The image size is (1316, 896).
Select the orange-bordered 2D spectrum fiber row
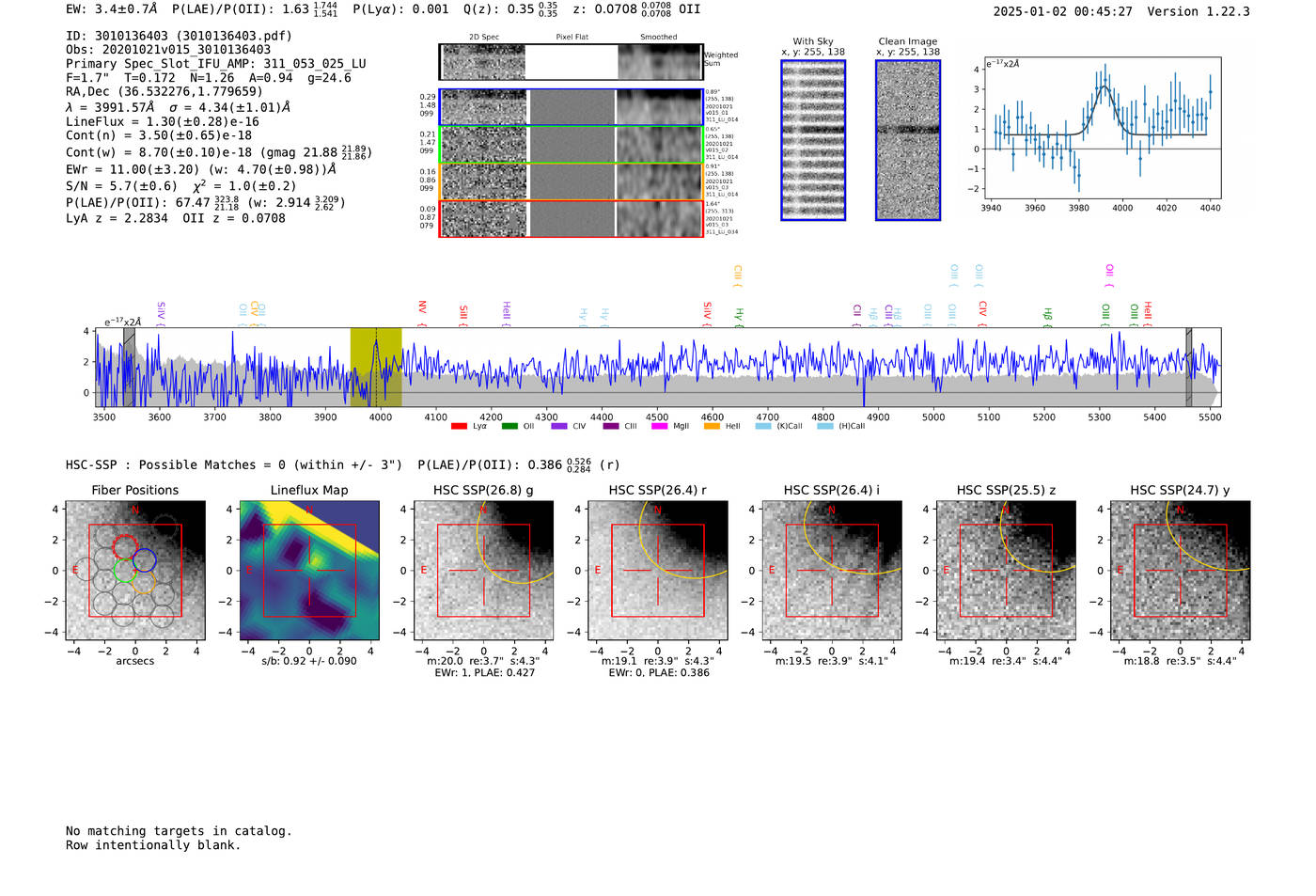tap(572, 181)
